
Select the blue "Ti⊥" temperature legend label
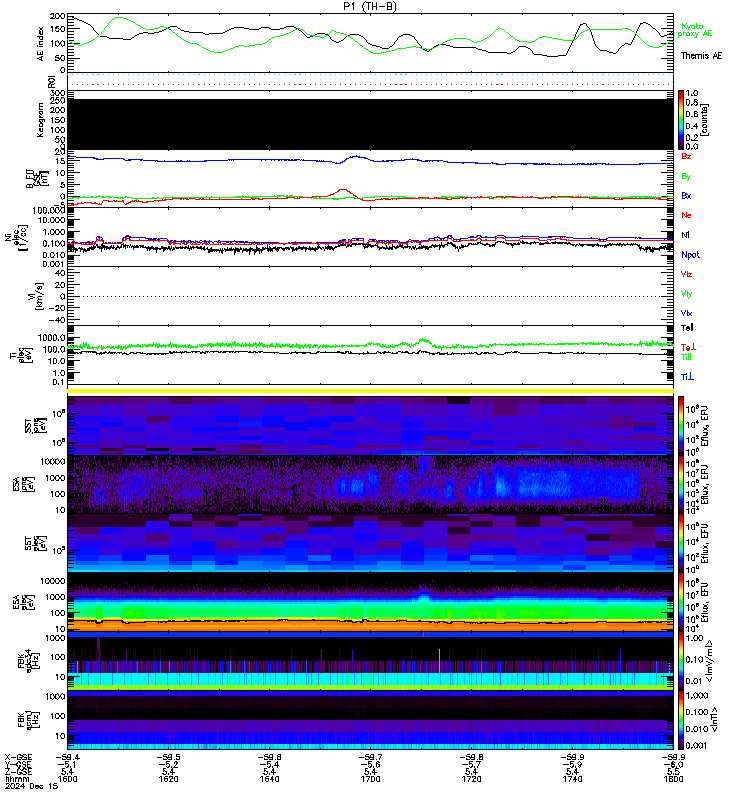coord(687,377)
